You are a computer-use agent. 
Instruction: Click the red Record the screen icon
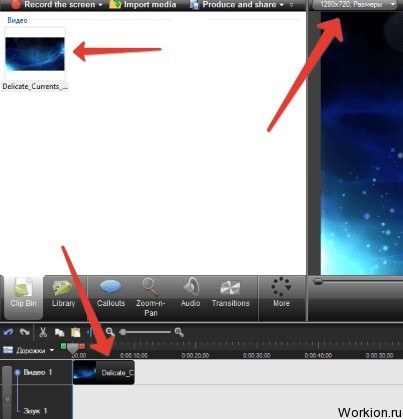coord(16,4)
